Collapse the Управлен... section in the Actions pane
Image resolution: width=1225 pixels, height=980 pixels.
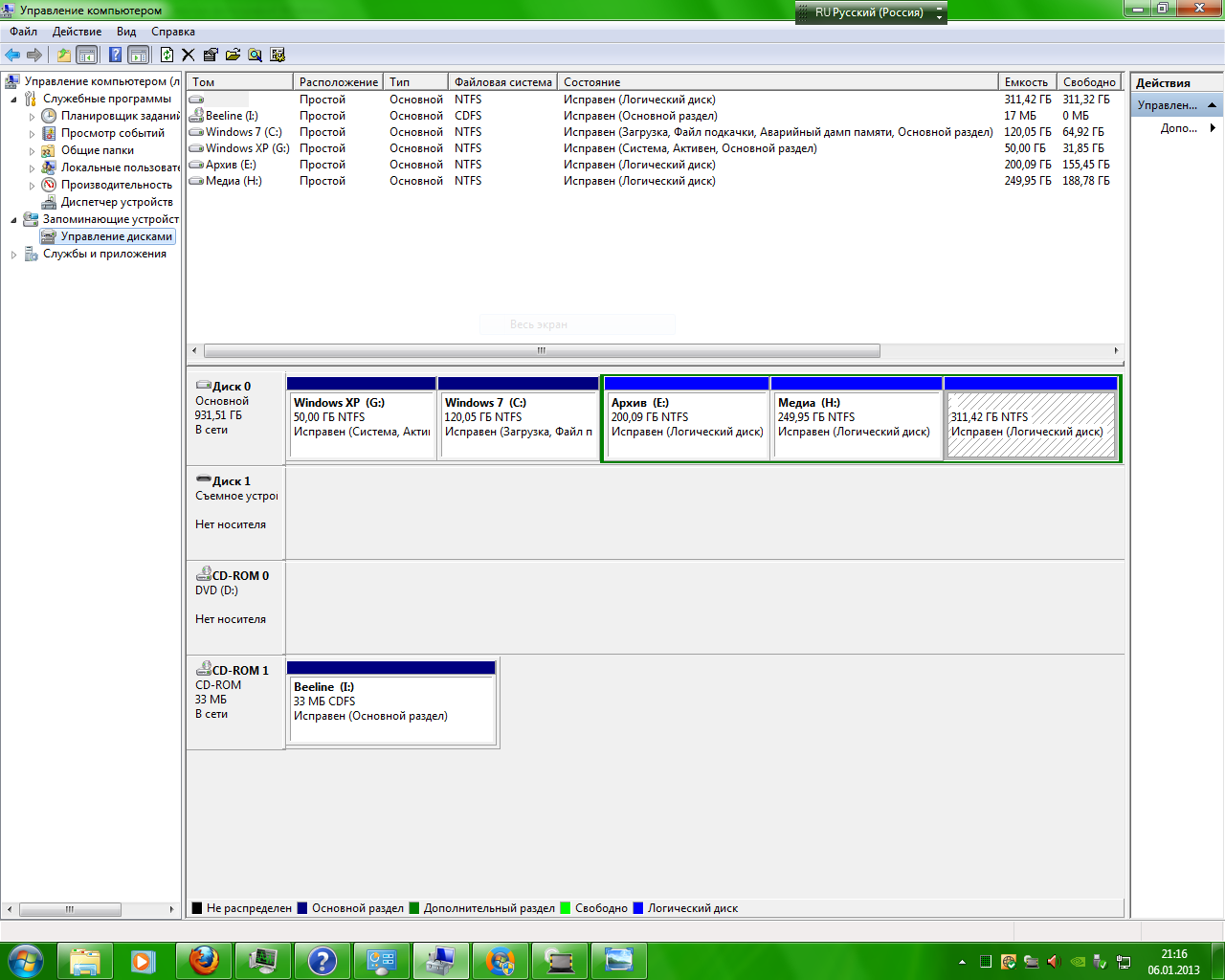click(x=1212, y=104)
